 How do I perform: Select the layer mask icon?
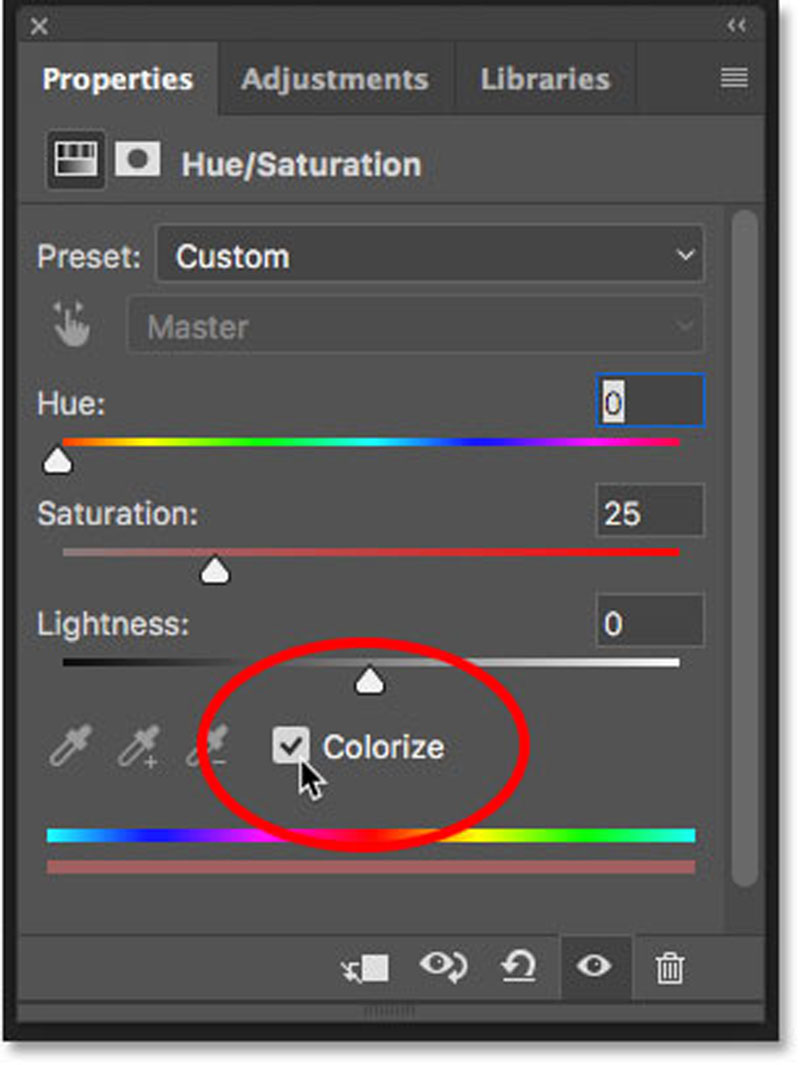pos(138,161)
